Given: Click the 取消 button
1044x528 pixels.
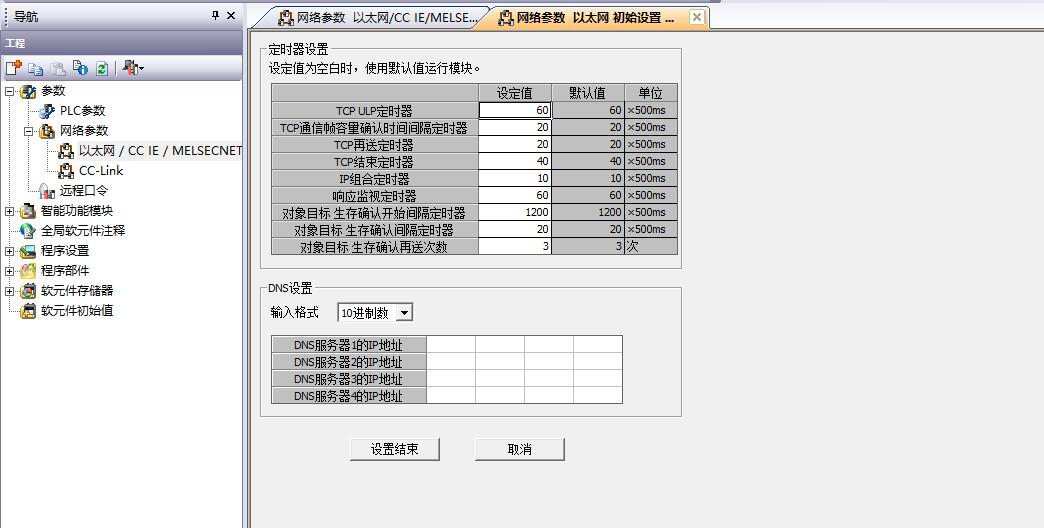Looking at the screenshot, I should pos(519,449).
